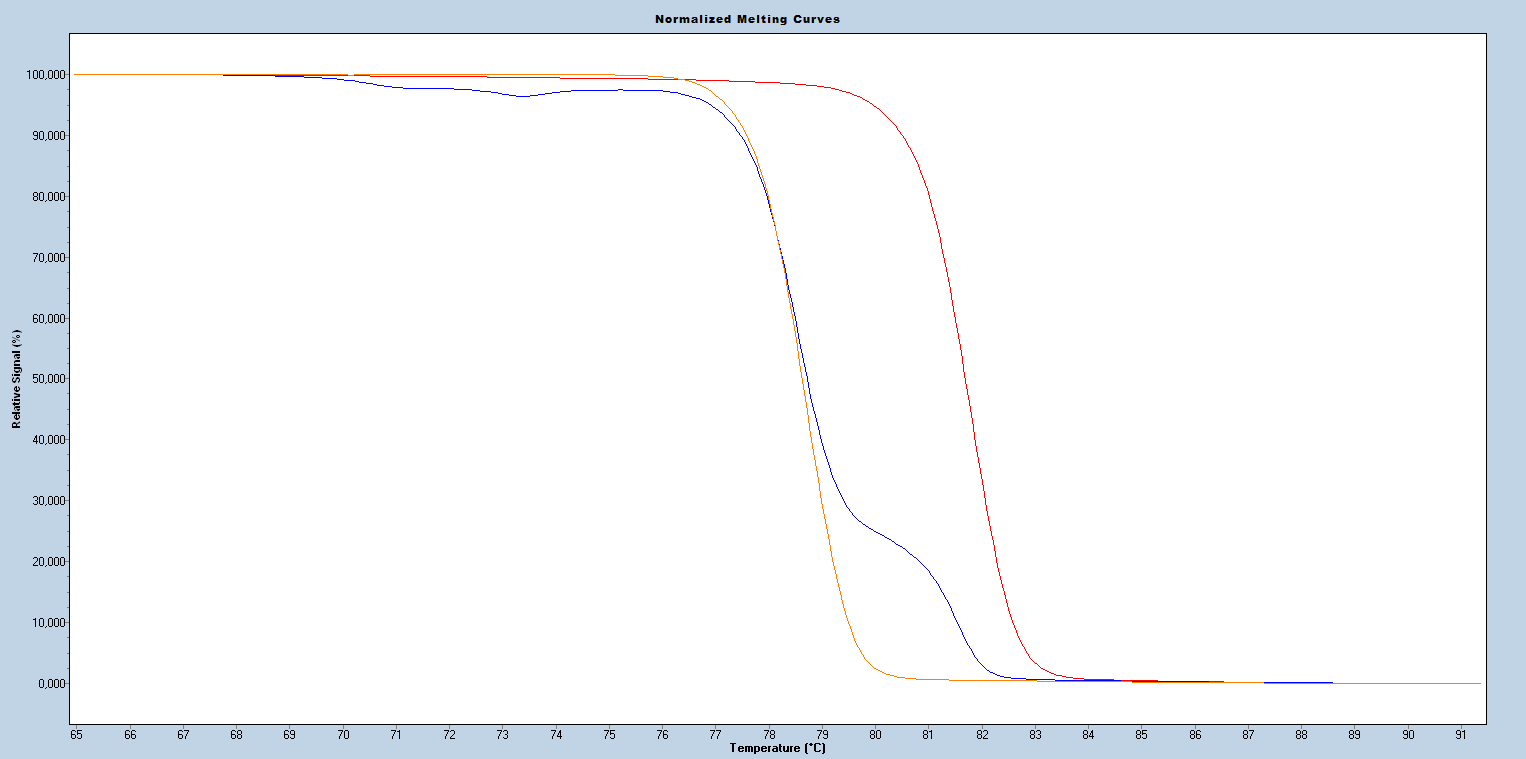1526x759 pixels.
Task: Click the '65' tick on the temperature axis
Action: tap(77, 735)
